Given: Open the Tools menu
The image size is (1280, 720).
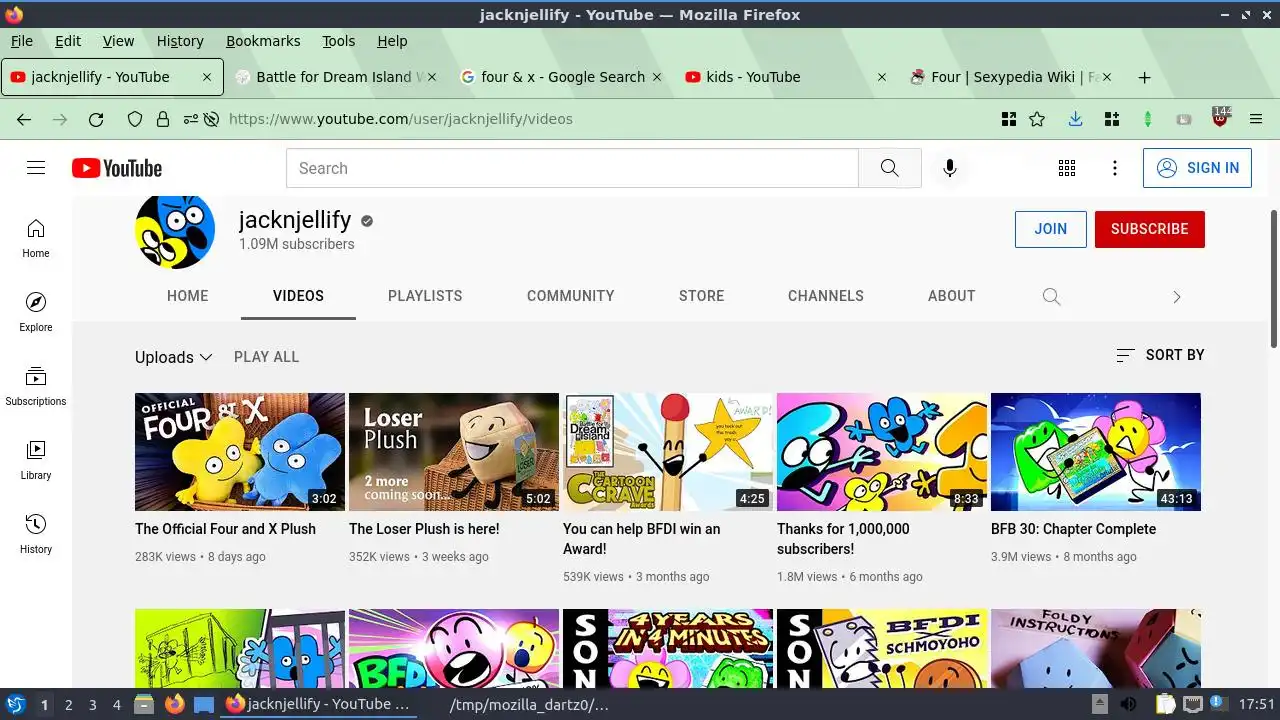Looking at the screenshot, I should click(339, 41).
